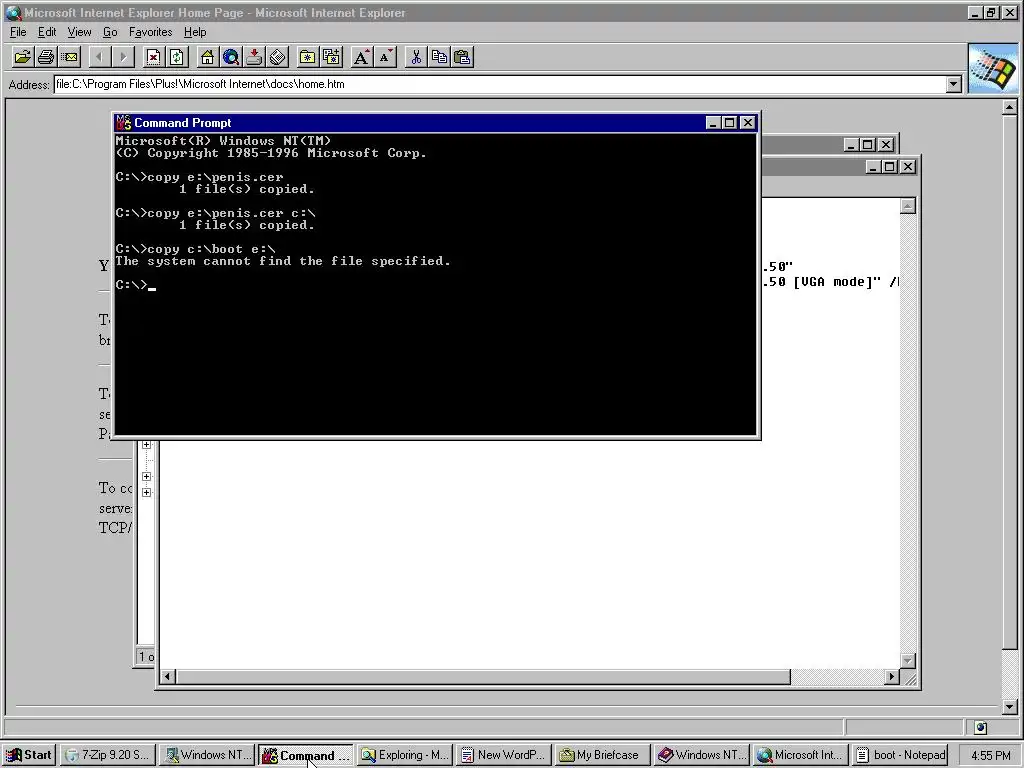Click the Back arrow toolbar button

pyautogui.click(x=99, y=57)
